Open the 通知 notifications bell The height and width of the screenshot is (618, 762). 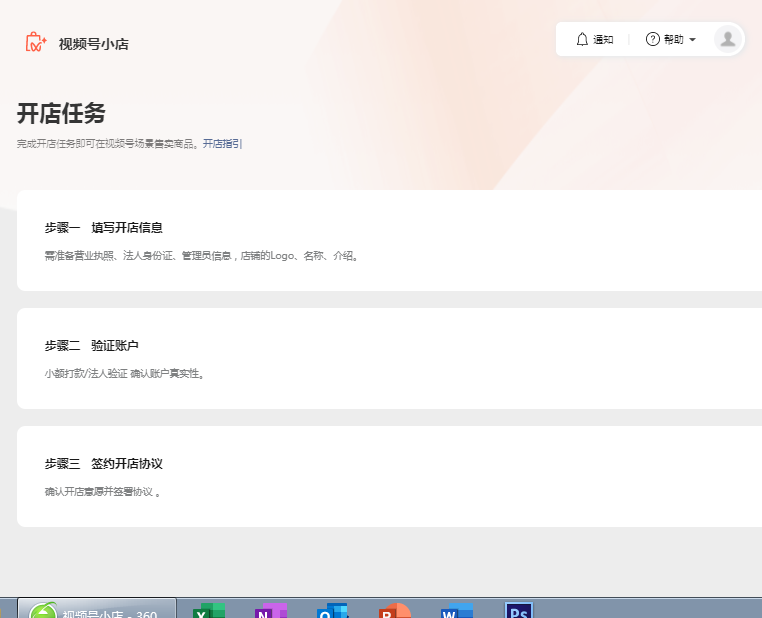point(582,39)
